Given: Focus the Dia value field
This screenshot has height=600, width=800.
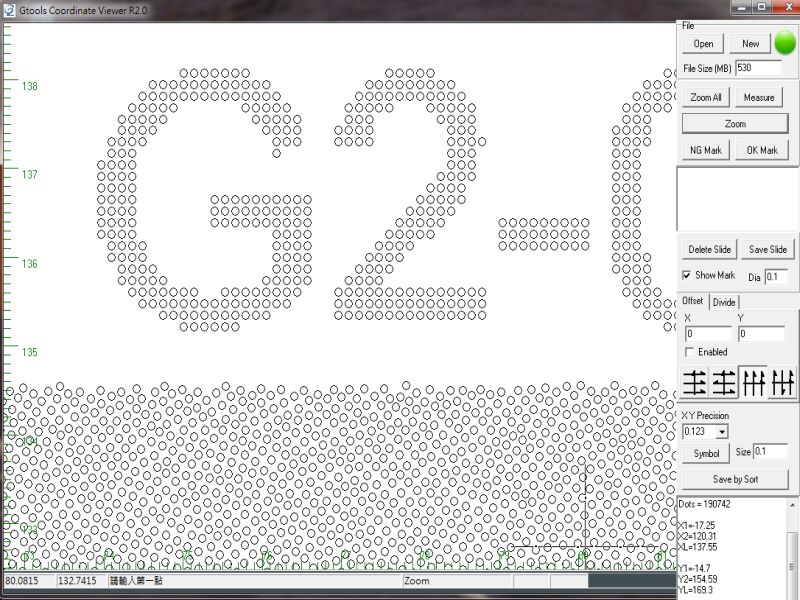Looking at the screenshot, I should 776,277.
